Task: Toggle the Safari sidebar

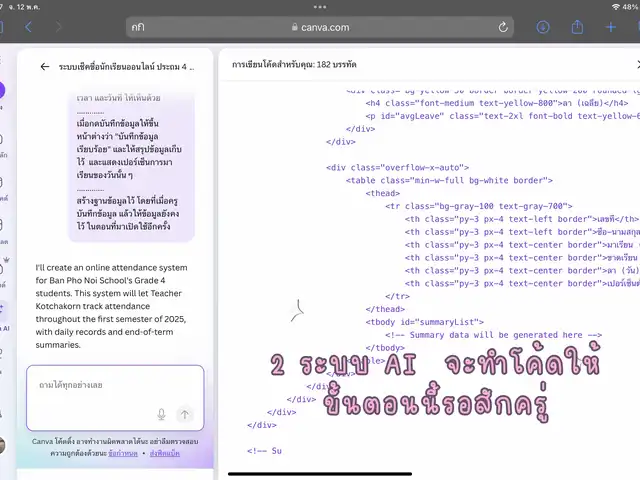Action: tap(2, 27)
